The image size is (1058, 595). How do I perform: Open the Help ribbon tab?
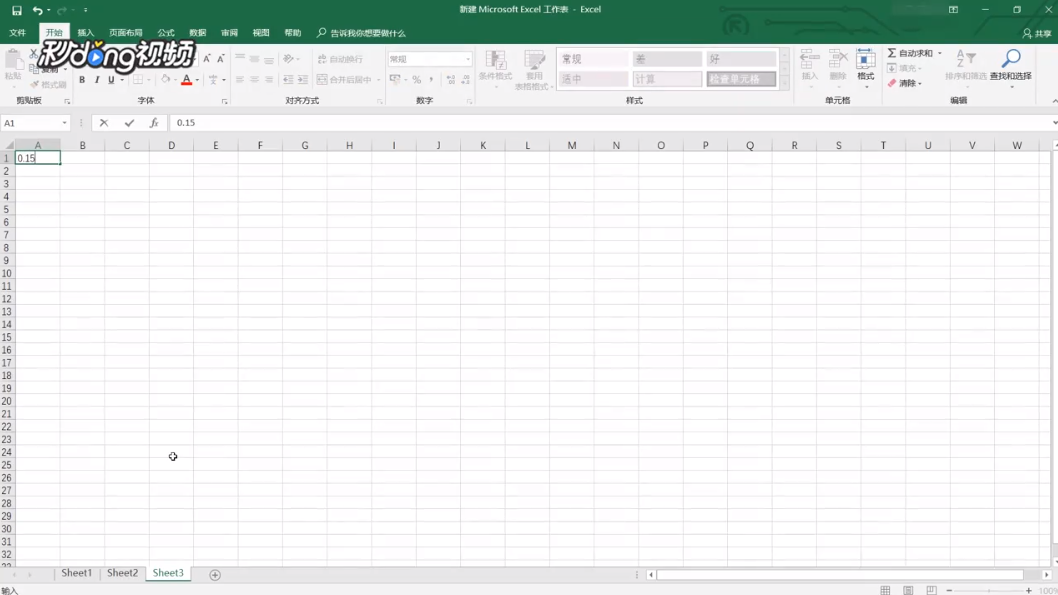292,32
